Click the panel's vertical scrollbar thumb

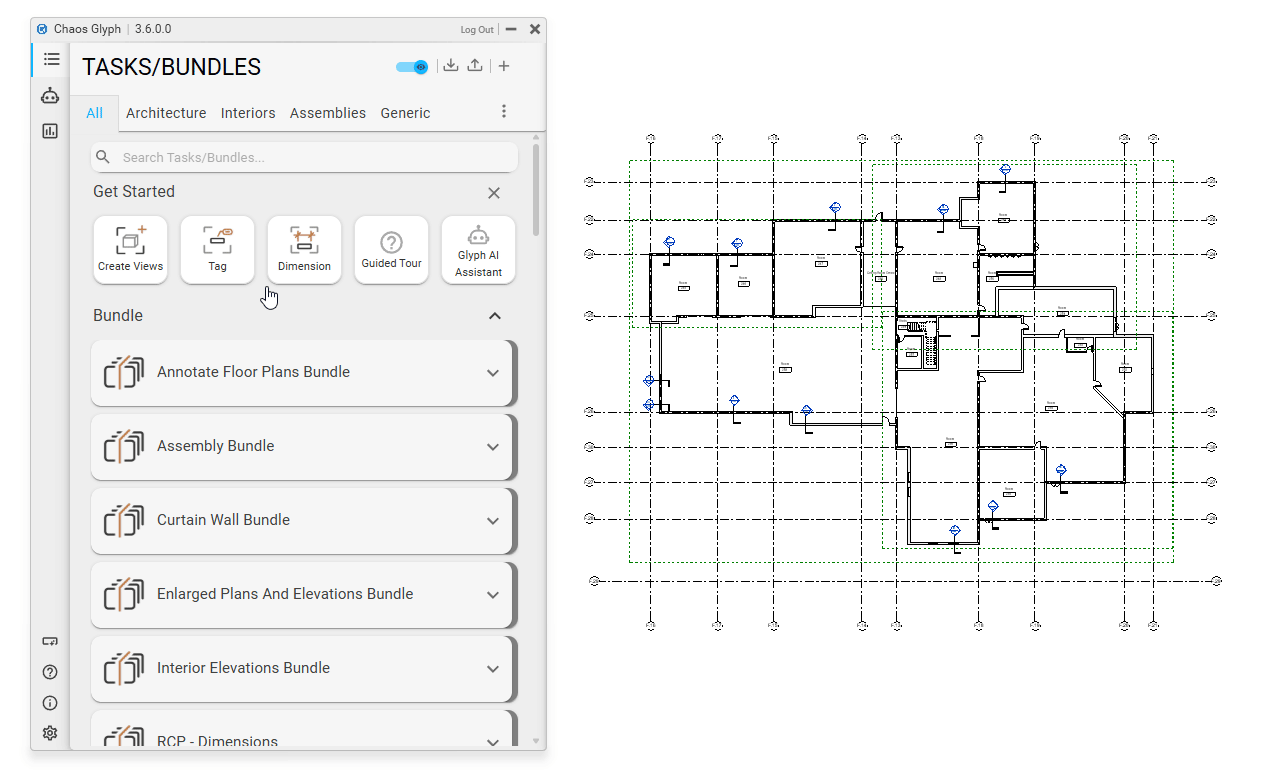(x=537, y=189)
